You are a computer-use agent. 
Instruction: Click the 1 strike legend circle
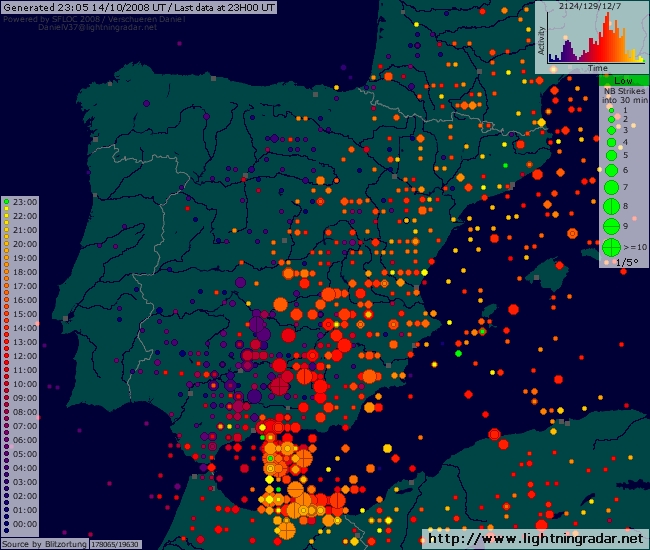(610, 110)
